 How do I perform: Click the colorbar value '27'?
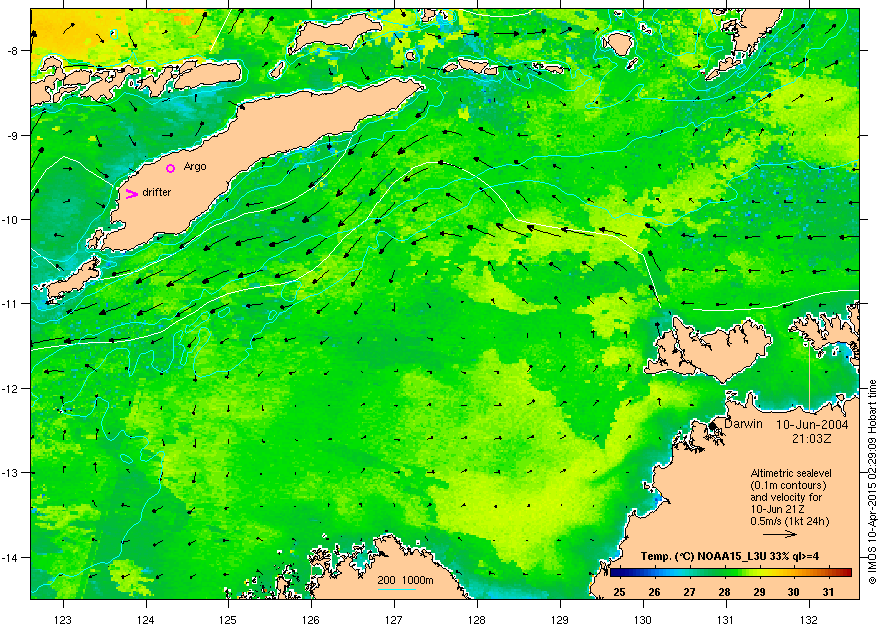click(x=689, y=592)
